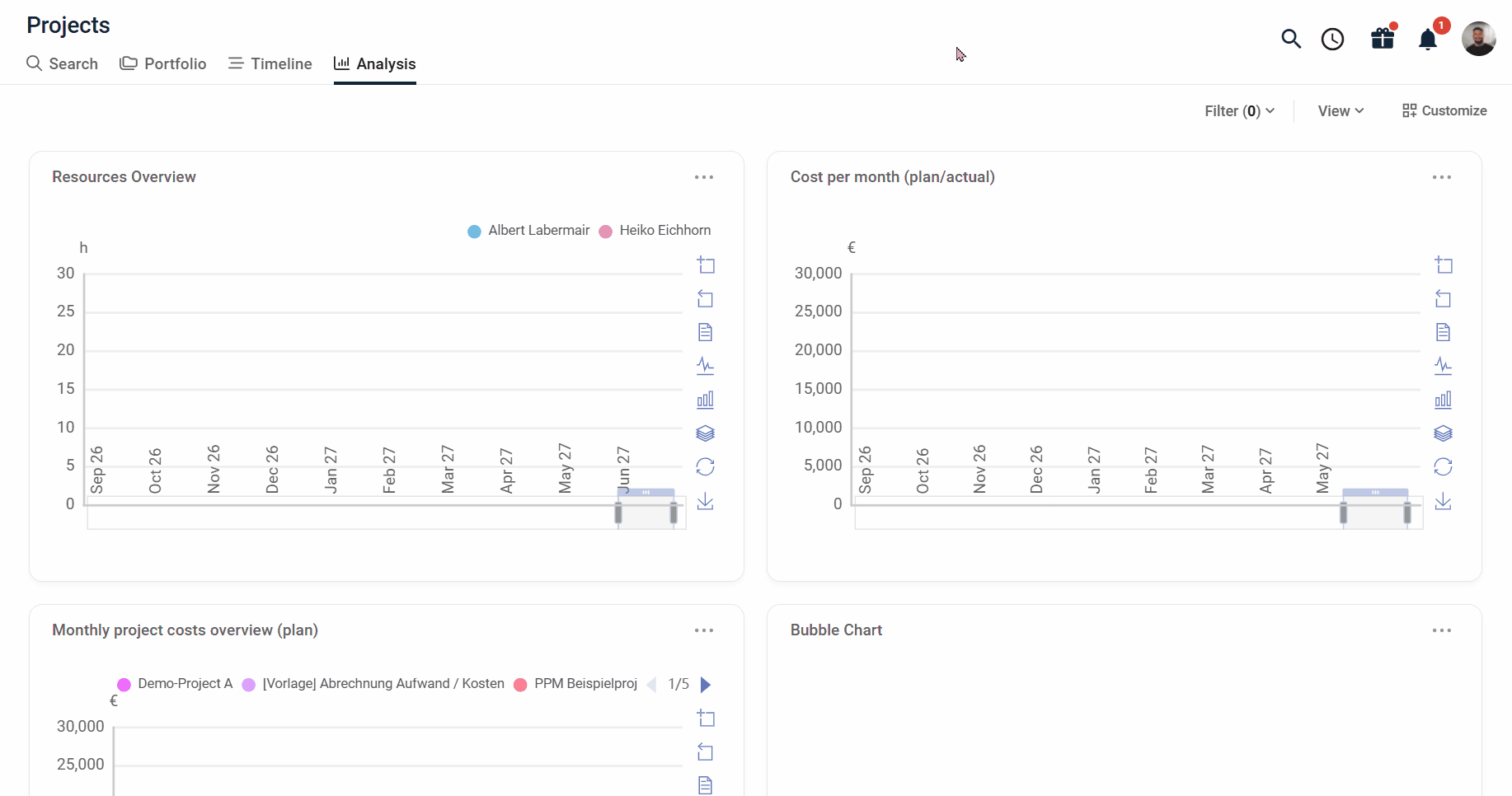
Task: Switch to the Timeline tab
Action: click(x=270, y=63)
